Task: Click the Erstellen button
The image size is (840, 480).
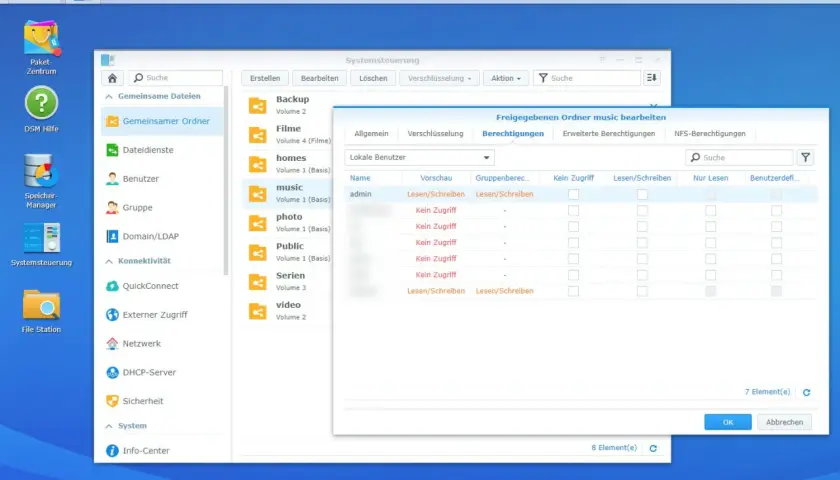Action: coord(265,78)
